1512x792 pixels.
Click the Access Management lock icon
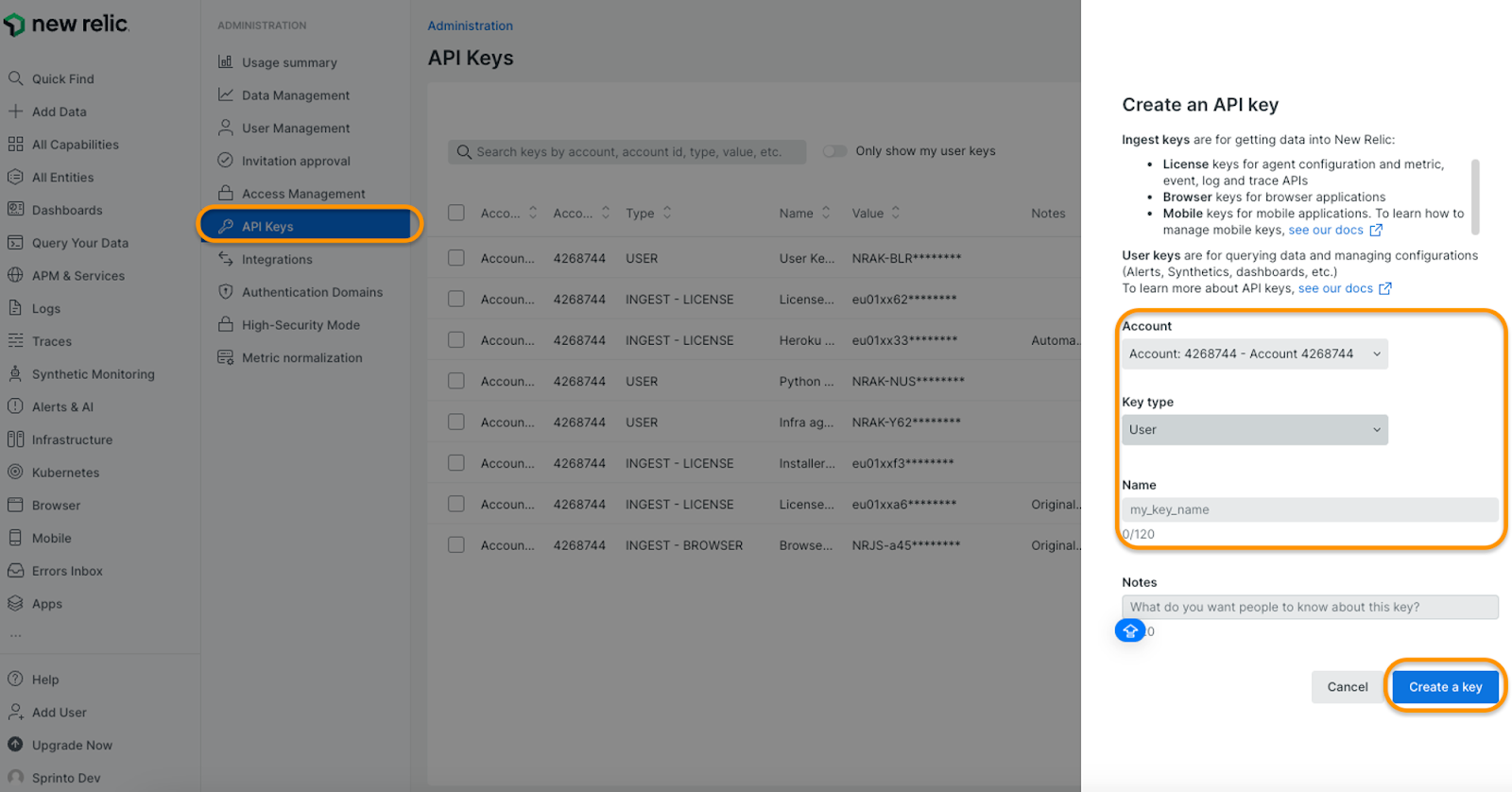(225, 193)
